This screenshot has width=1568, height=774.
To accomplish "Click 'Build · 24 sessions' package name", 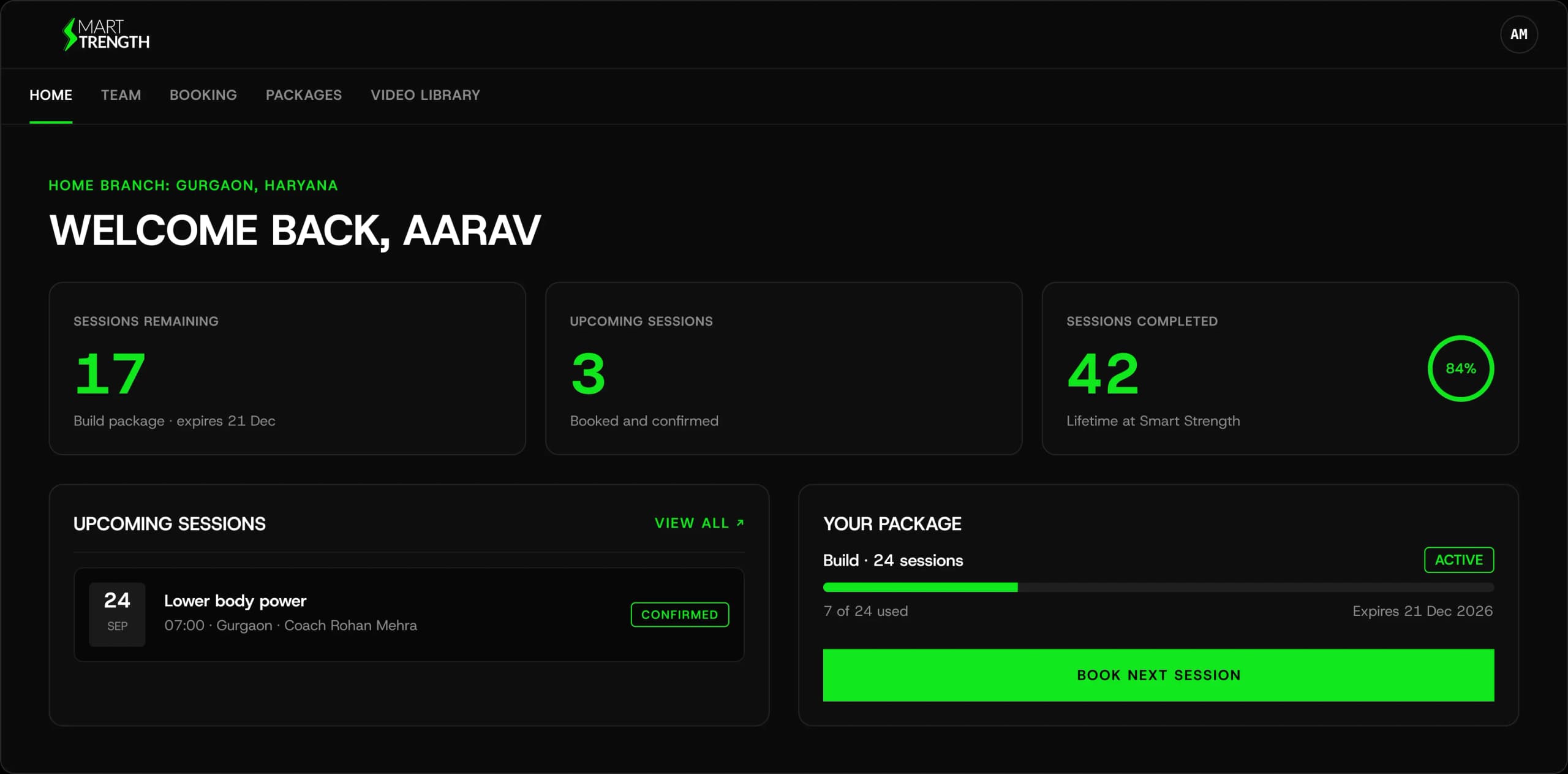I will click(892, 560).
